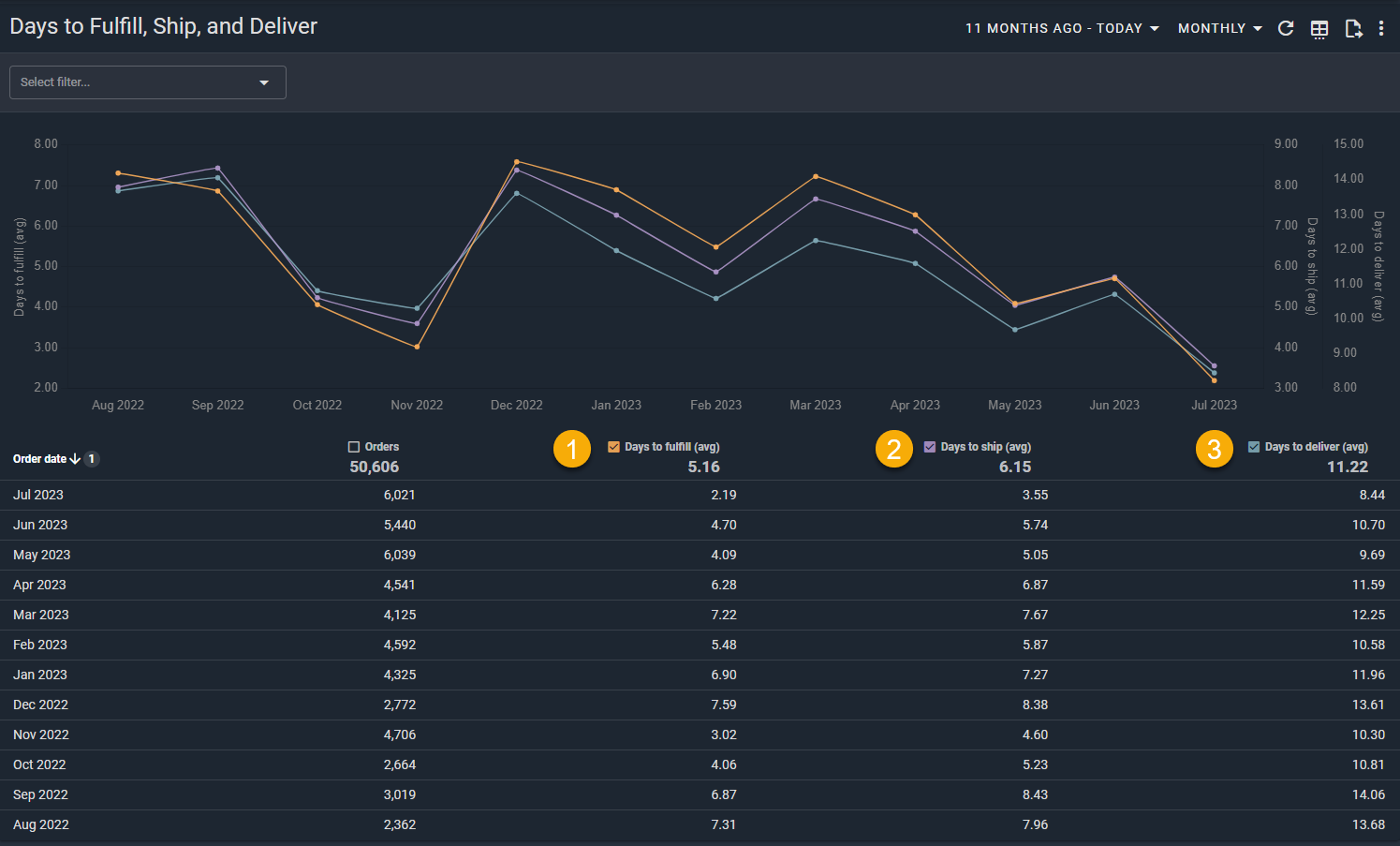Open the three-dot more options menu
Image resolution: width=1400 pixels, height=846 pixels.
1381,28
